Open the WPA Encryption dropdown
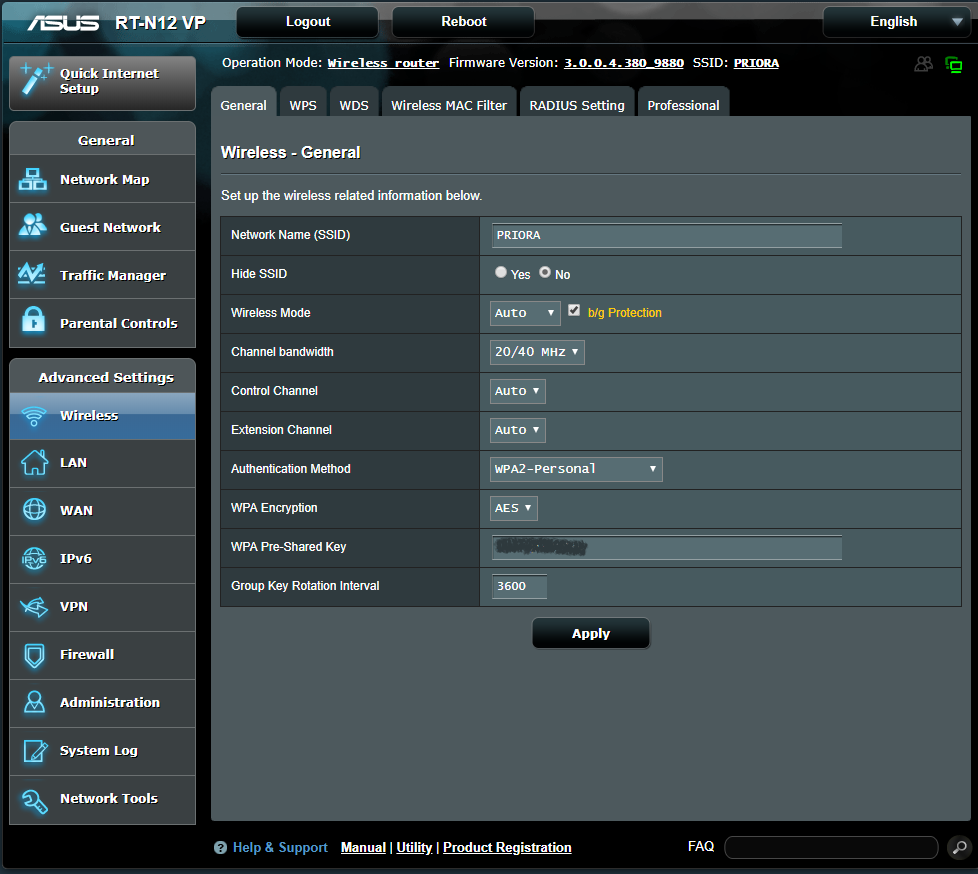Image resolution: width=978 pixels, height=874 pixels. pyautogui.click(x=514, y=508)
